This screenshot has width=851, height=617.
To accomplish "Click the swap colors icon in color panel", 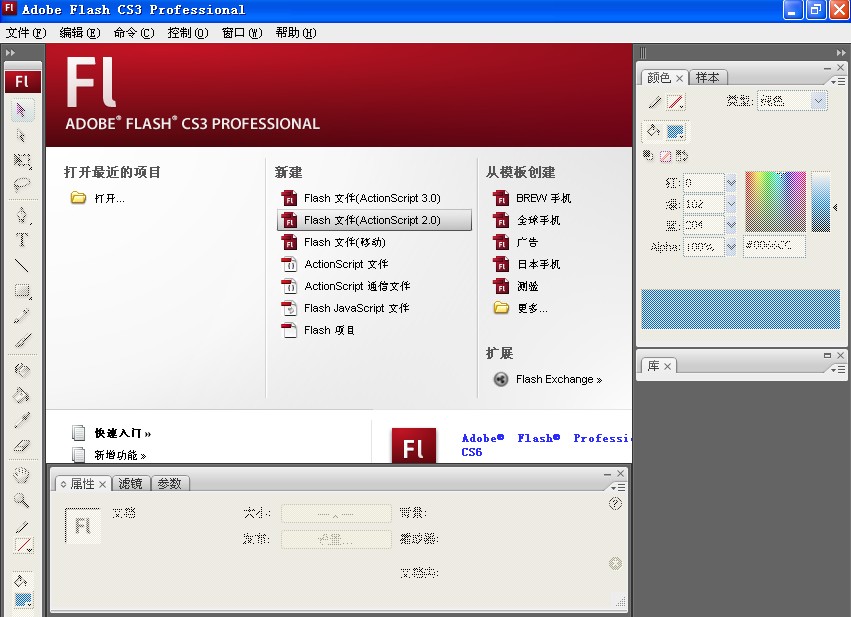I will tap(682, 155).
